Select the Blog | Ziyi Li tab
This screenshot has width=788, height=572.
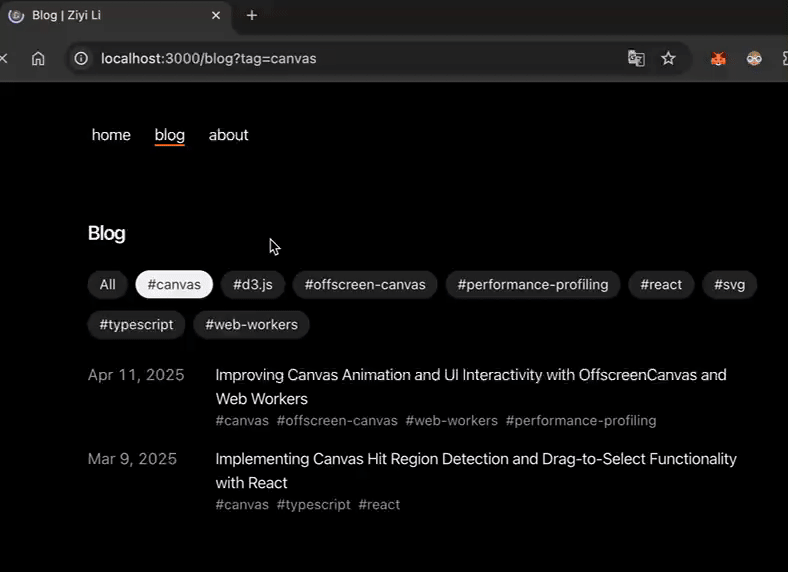point(117,16)
